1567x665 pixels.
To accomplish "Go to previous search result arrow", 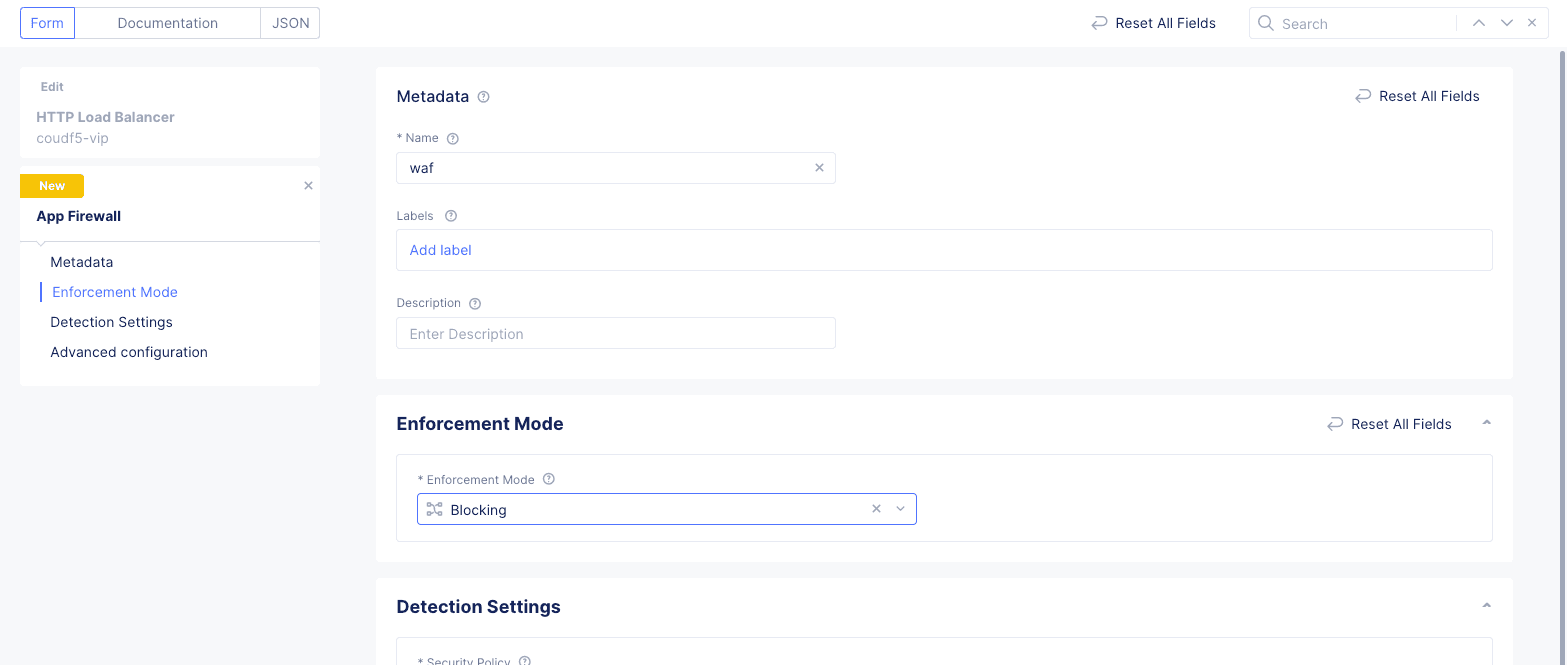I will coord(1478,23).
